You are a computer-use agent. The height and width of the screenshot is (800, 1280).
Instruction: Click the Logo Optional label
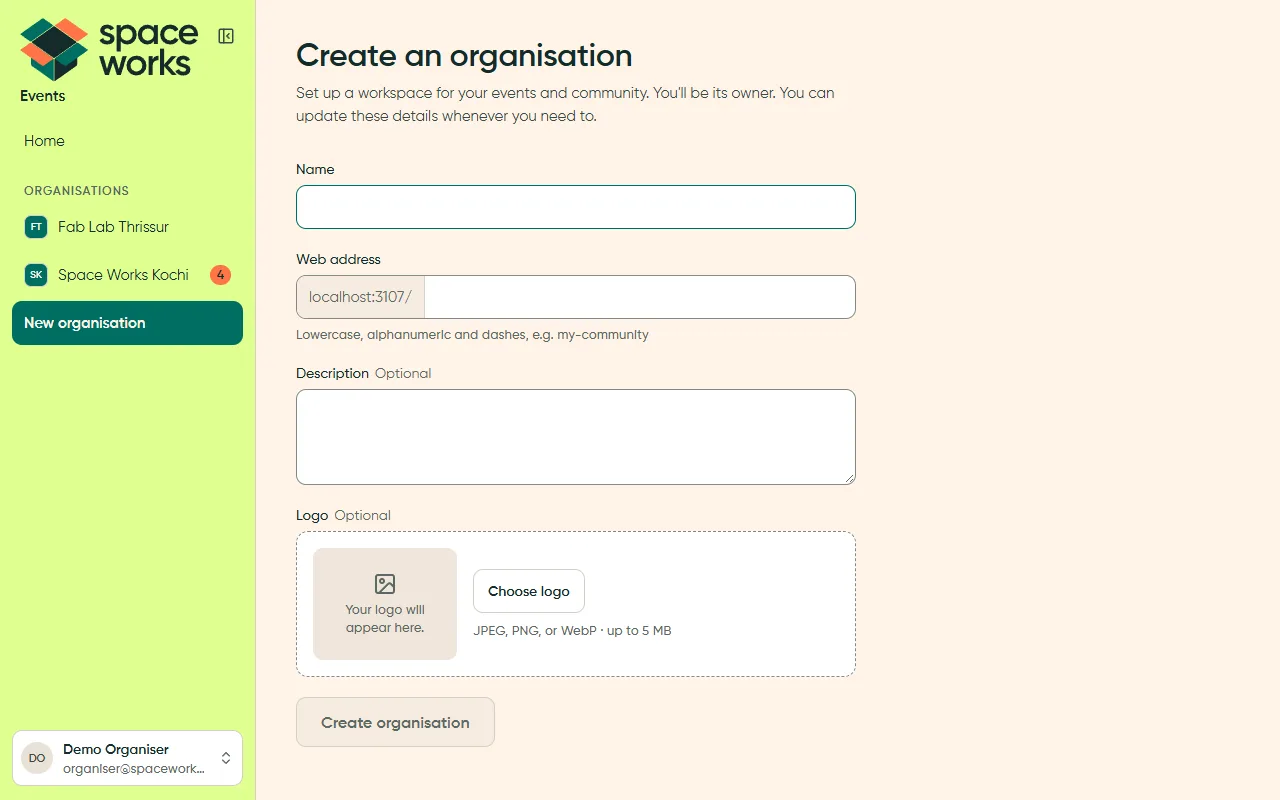tap(343, 515)
